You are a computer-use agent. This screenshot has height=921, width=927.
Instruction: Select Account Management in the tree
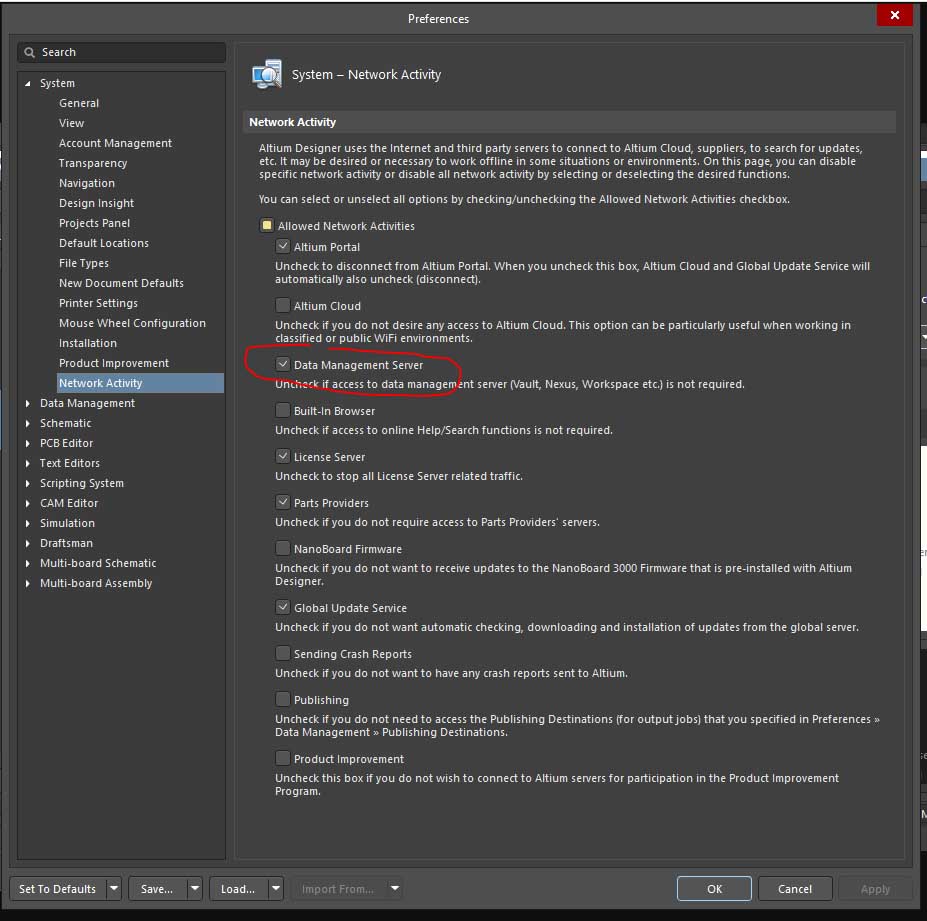[115, 143]
